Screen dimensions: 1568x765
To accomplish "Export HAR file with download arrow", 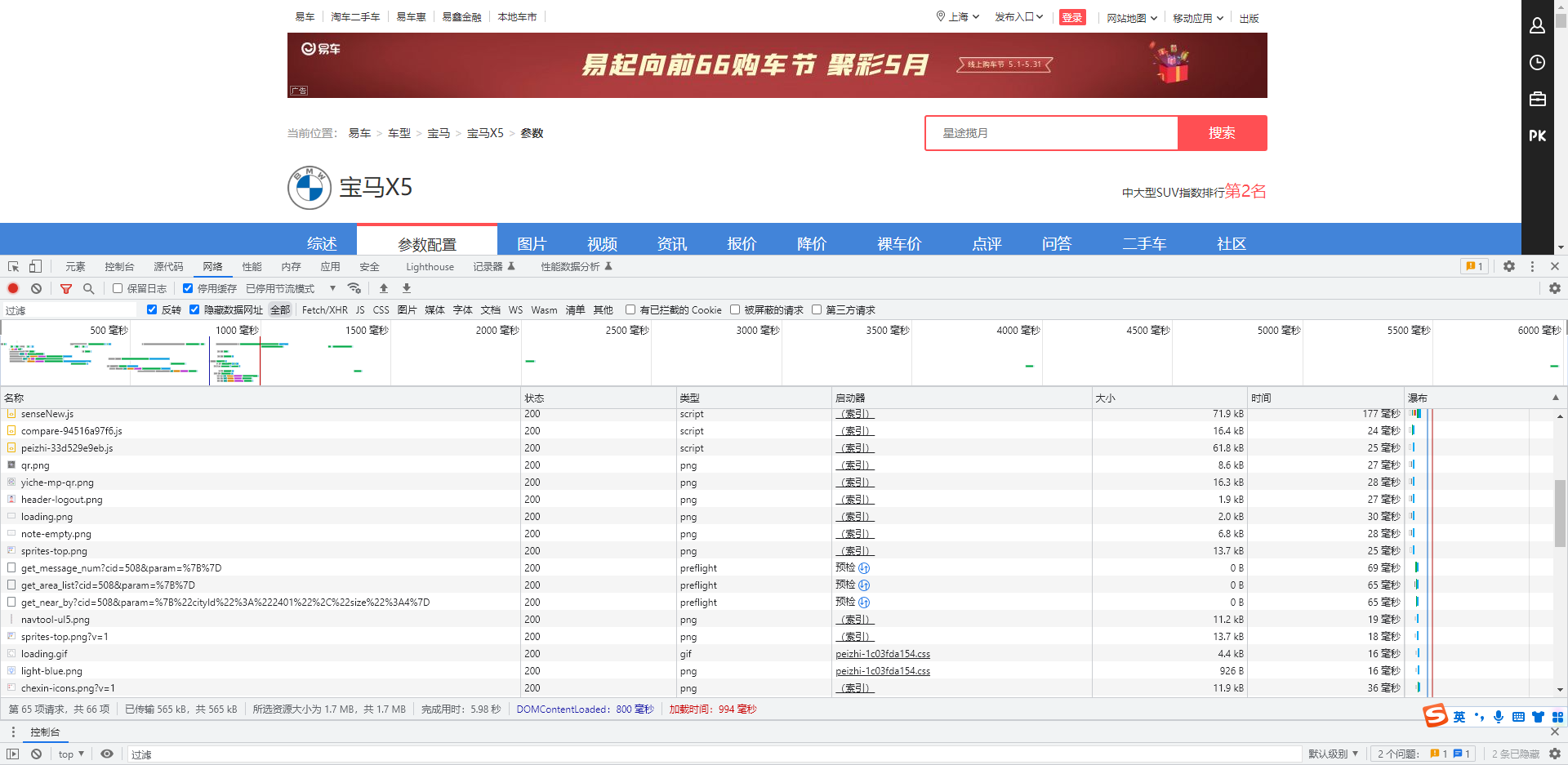I will [x=407, y=288].
